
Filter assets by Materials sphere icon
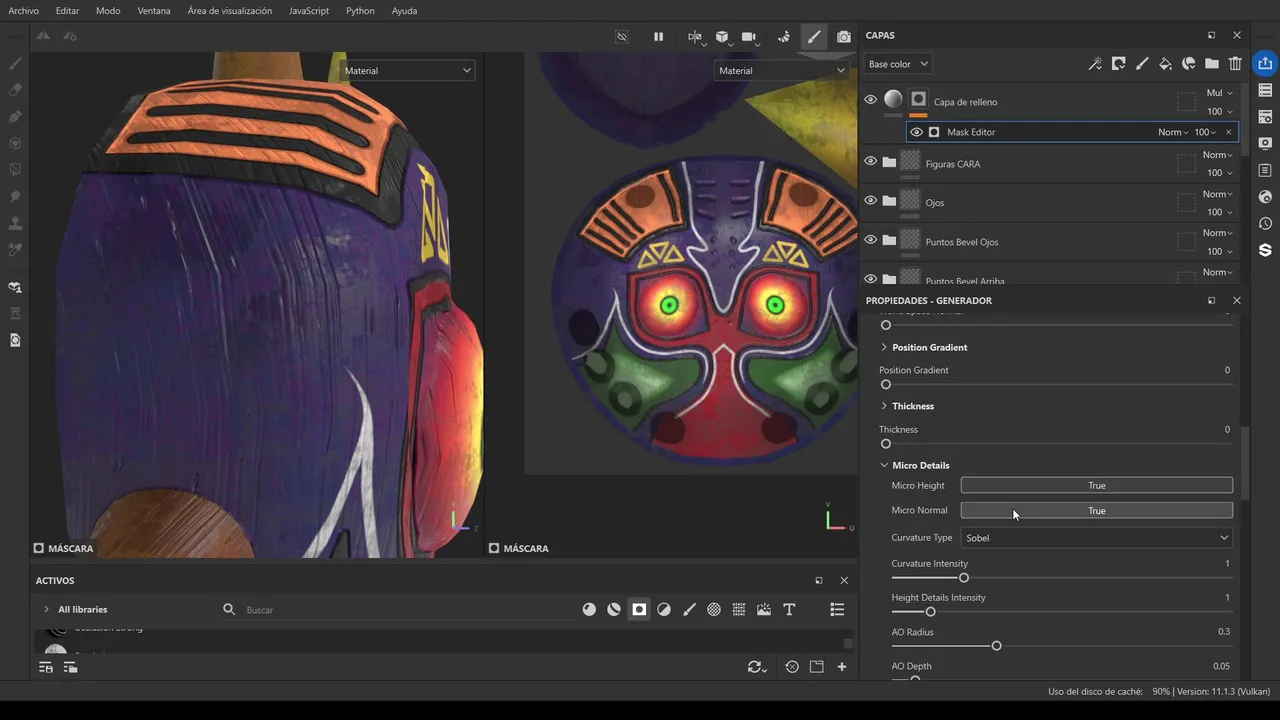[x=589, y=609]
